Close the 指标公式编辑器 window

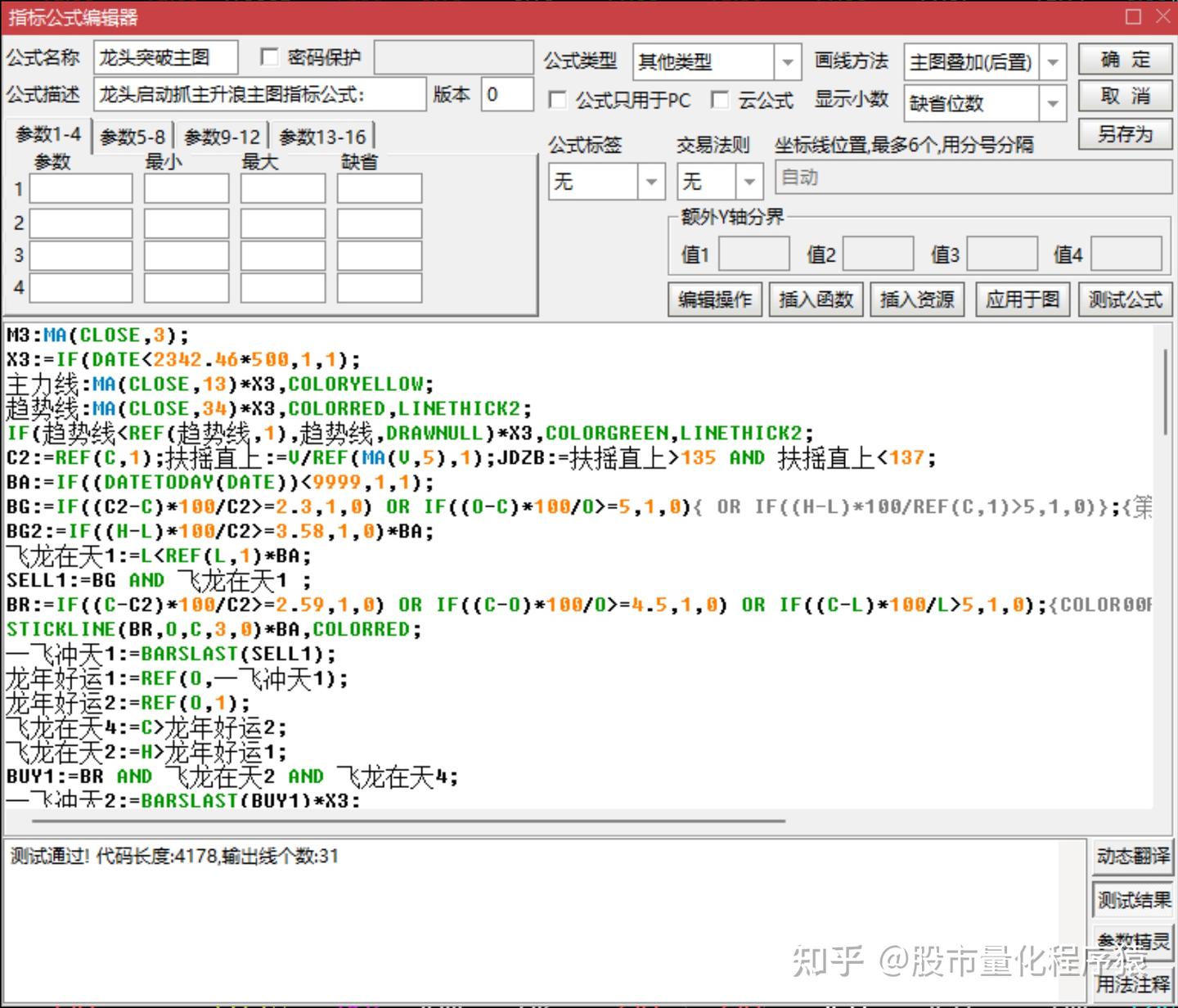[x=1162, y=17]
